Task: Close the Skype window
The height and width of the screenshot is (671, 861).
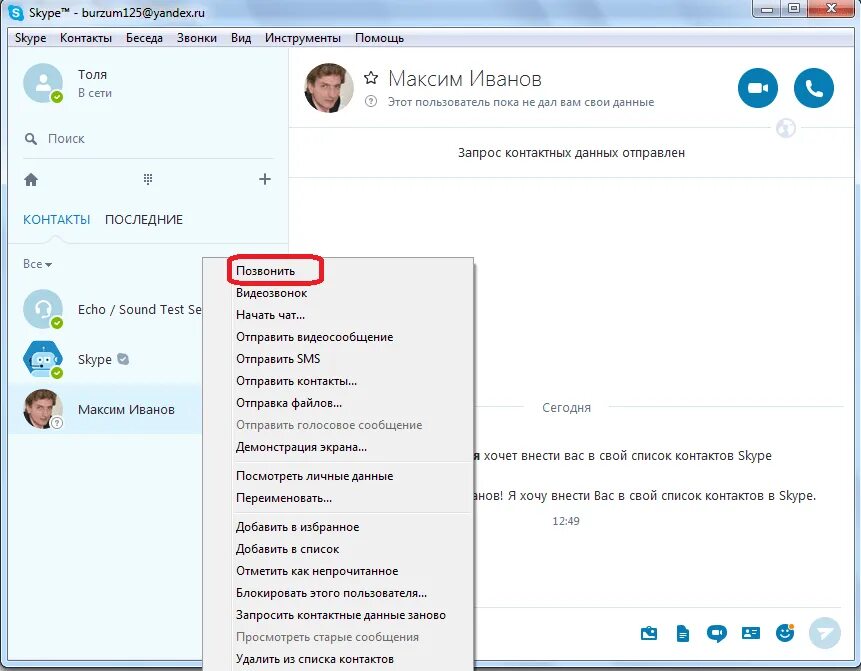Action: 831,9
